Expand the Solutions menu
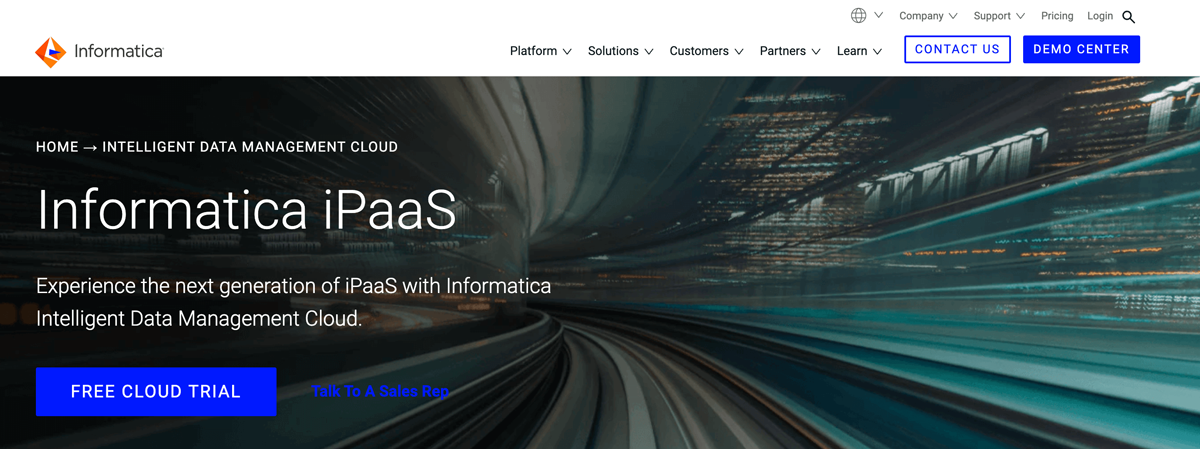 [x=621, y=51]
